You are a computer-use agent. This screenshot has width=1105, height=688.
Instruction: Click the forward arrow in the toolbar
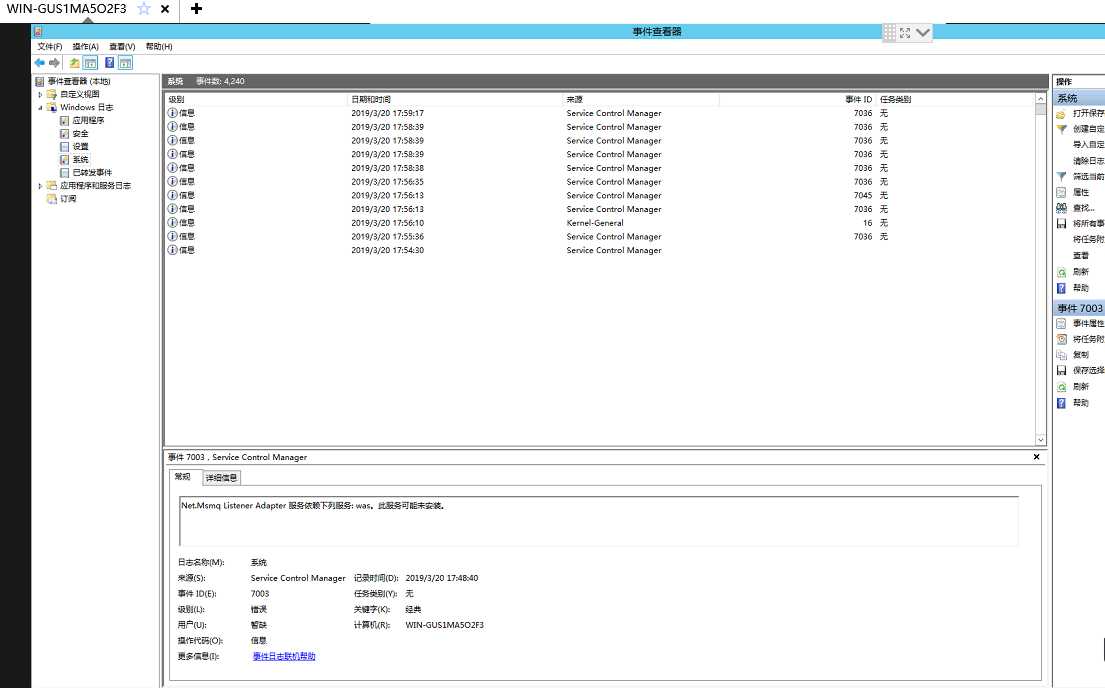pos(54,63)
